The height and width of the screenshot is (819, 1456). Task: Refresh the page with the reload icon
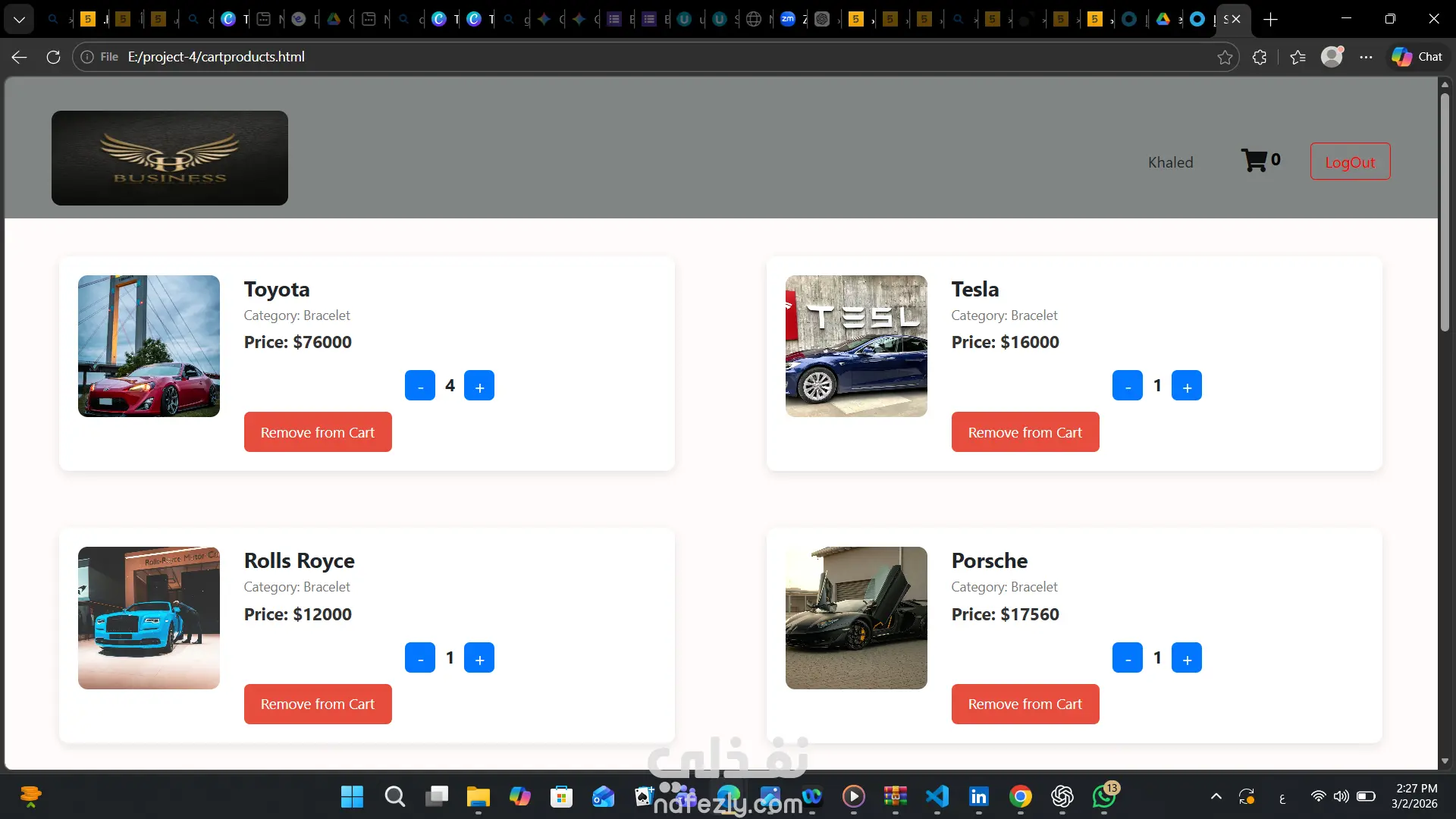pos(53,57)
